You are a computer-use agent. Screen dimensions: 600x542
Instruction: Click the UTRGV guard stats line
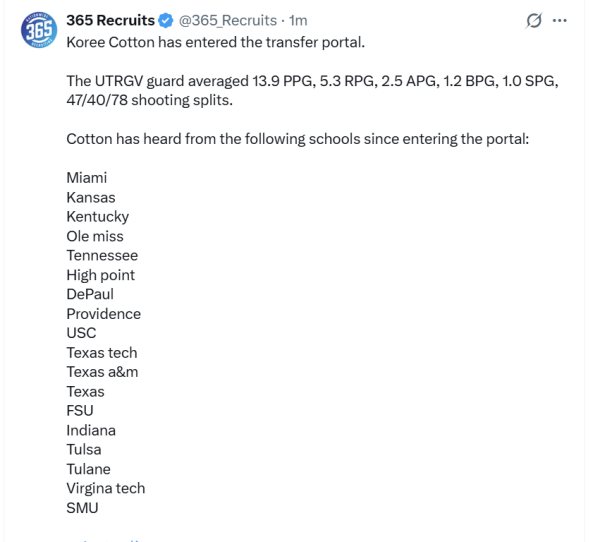pos(311,90)
